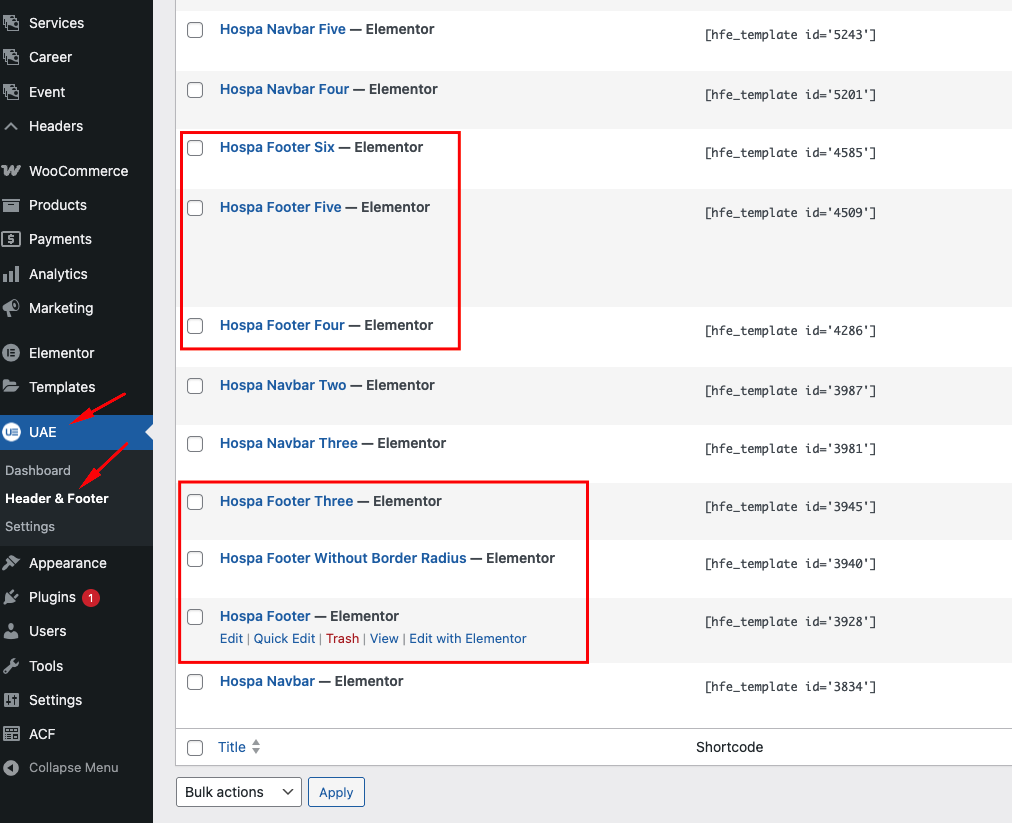Open the Bulk actions dropdown
Viewport: 1012px width, 823px height.
pos(239,792)
